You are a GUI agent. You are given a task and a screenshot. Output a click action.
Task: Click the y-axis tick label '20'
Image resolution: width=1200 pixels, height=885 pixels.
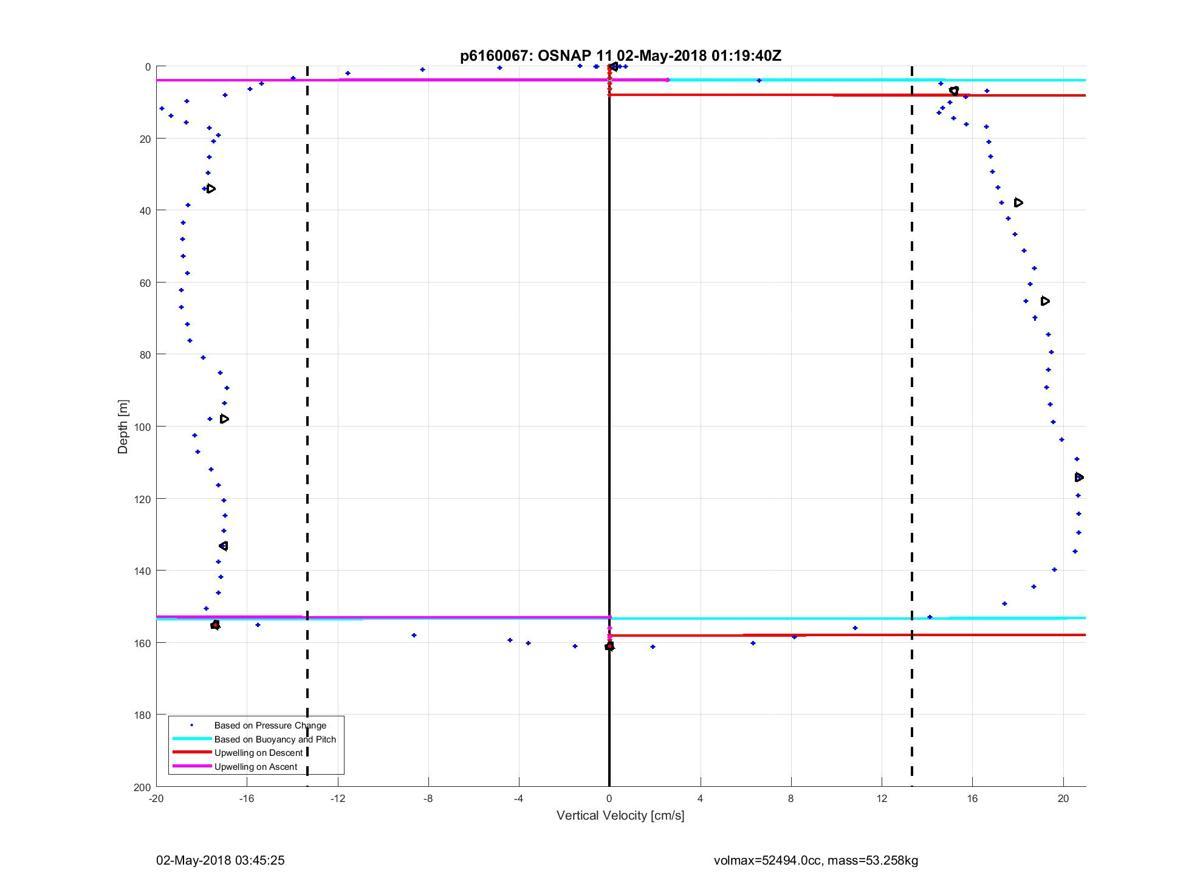[145, 139]
